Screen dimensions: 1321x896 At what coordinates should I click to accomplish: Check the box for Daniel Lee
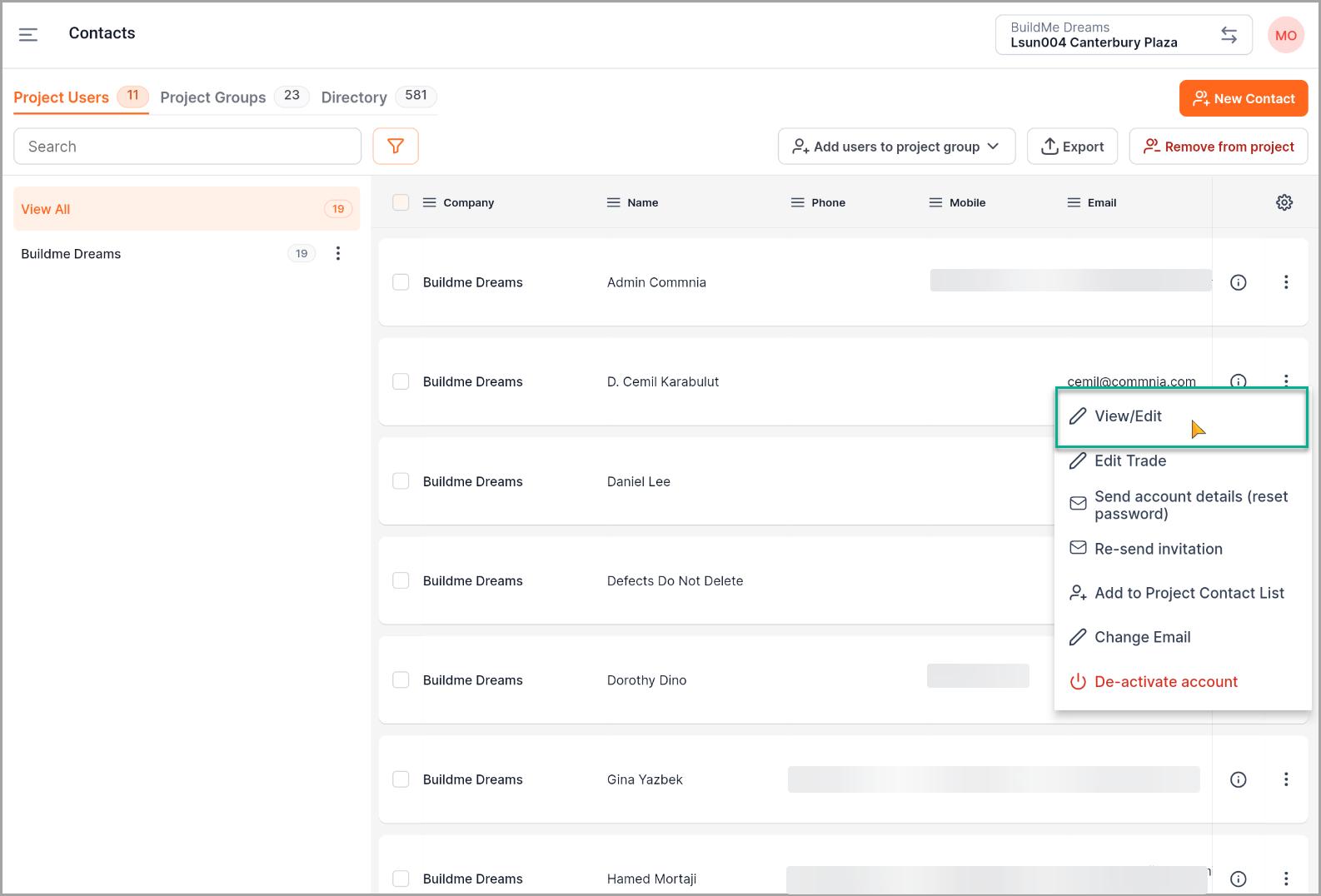401,481
